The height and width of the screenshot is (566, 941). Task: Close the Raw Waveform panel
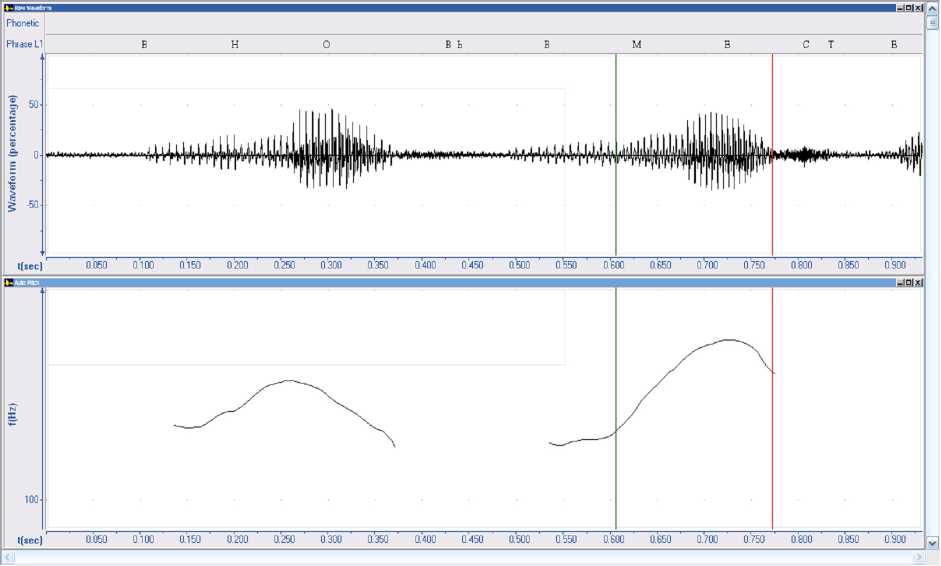point(918,6)
